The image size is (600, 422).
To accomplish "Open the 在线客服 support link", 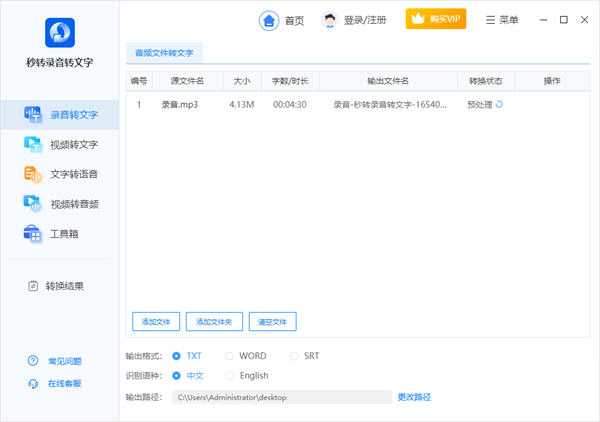I will [64, 383].
